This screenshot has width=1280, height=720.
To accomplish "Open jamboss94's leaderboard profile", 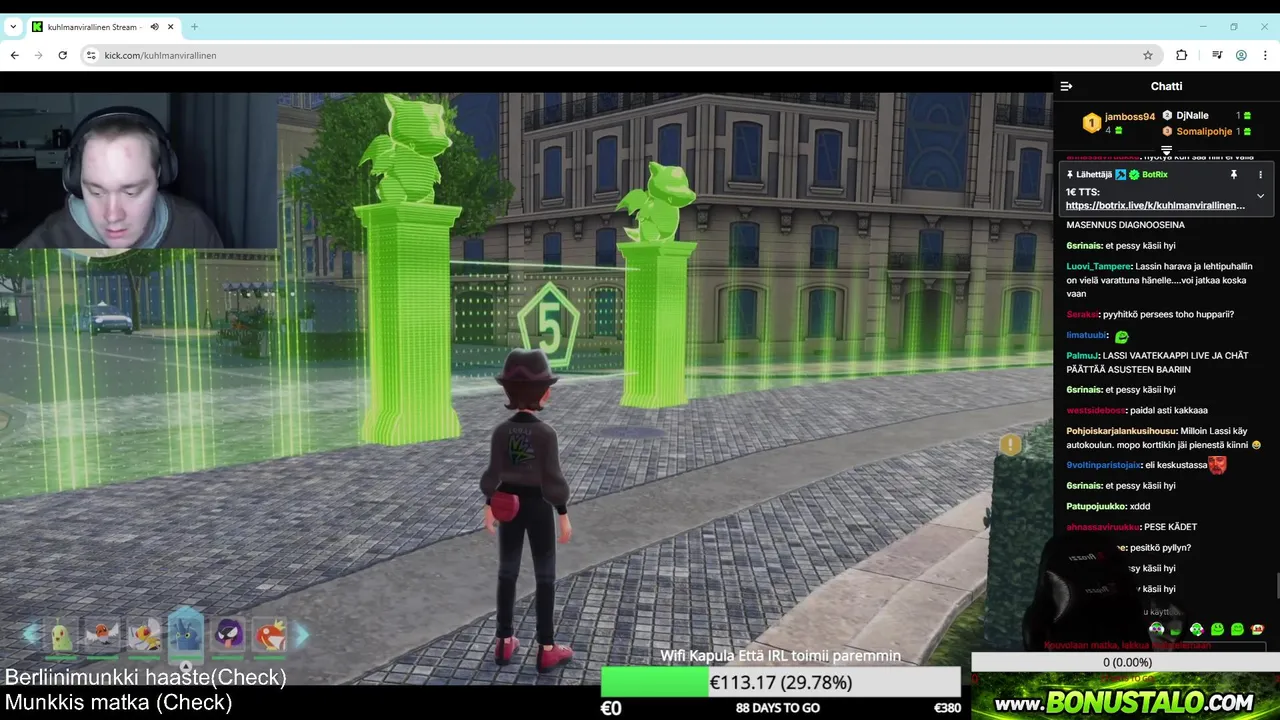I will pos(1130,116).
